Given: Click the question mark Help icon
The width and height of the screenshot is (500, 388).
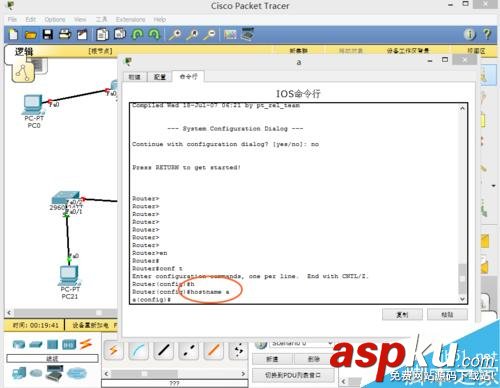Looking at the screenshot, I should pyautogui.click(x=487, y=34).
